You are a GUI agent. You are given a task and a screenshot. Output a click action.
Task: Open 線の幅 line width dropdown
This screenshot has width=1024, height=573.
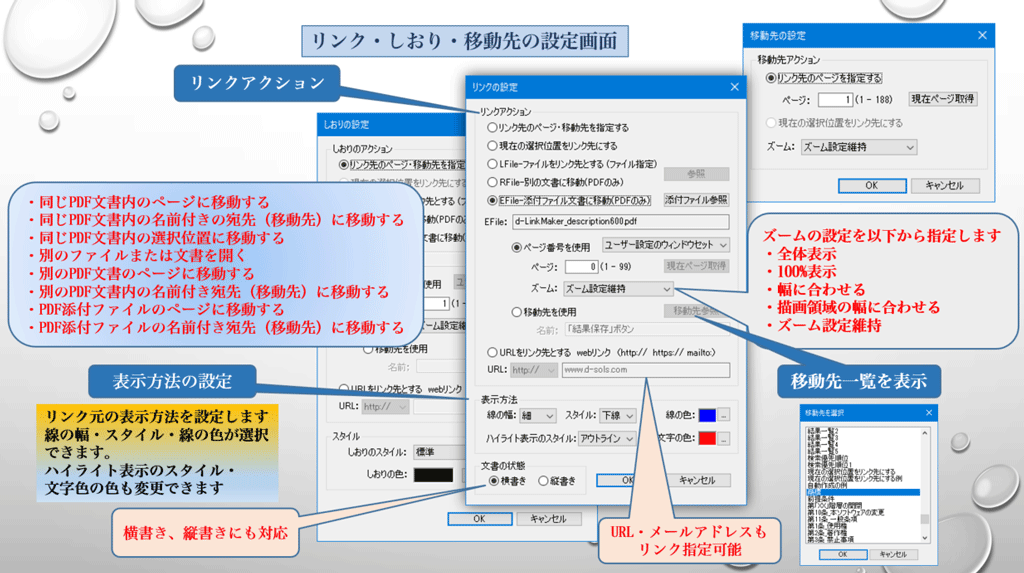[x=538, y=415]
